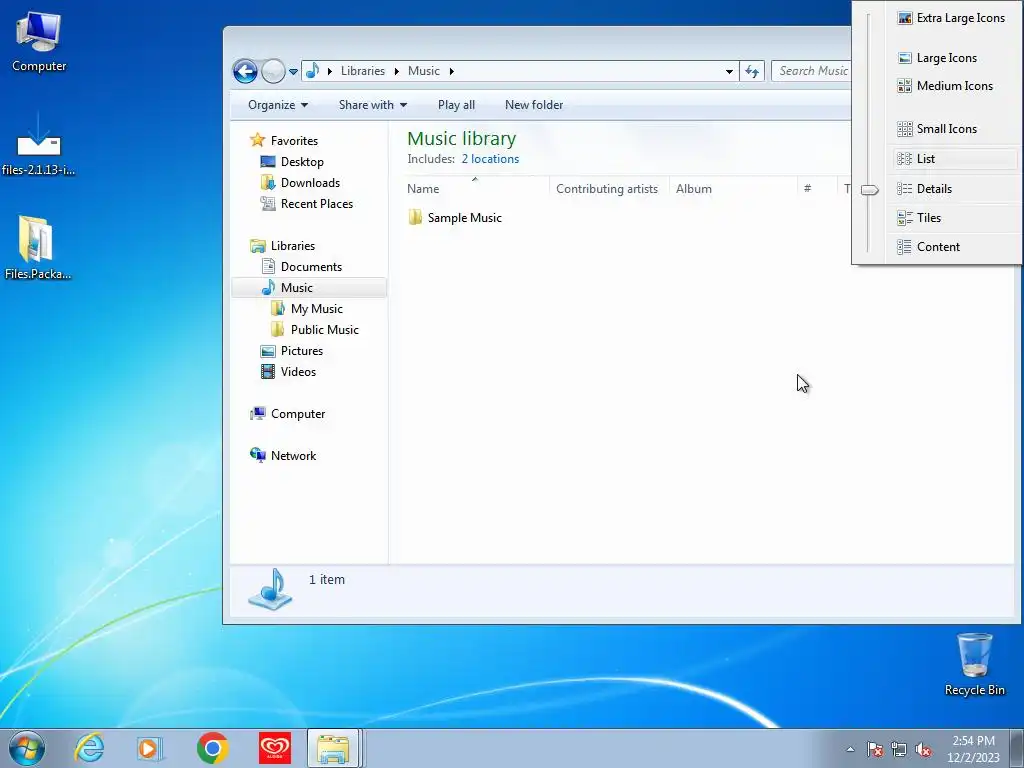This screenshot has height=768, width=1024.
Task: Open the Organize menu
Action: tap(278, 105)
